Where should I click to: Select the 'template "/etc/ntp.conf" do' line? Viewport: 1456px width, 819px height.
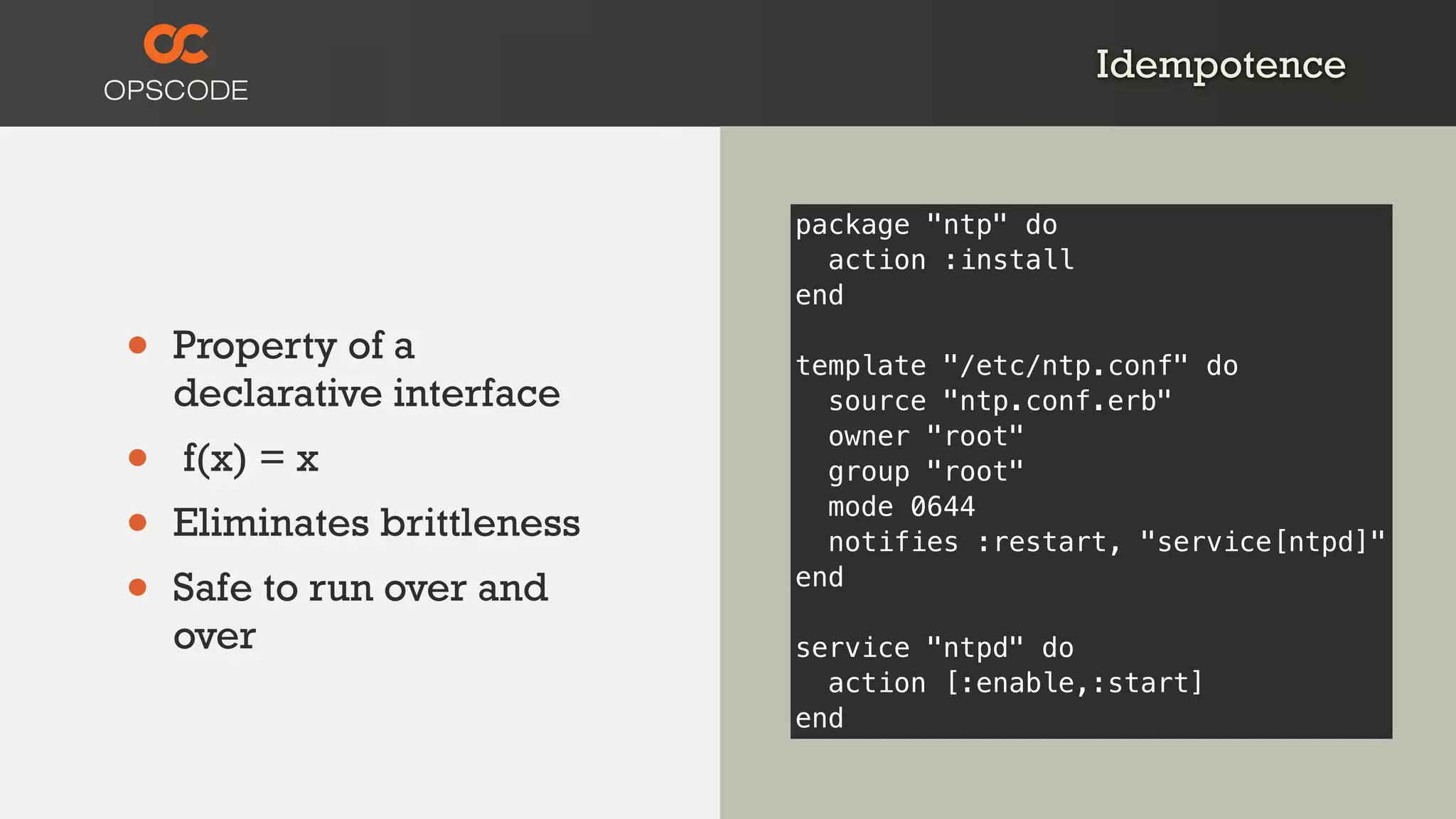(x=1017, y=366)
